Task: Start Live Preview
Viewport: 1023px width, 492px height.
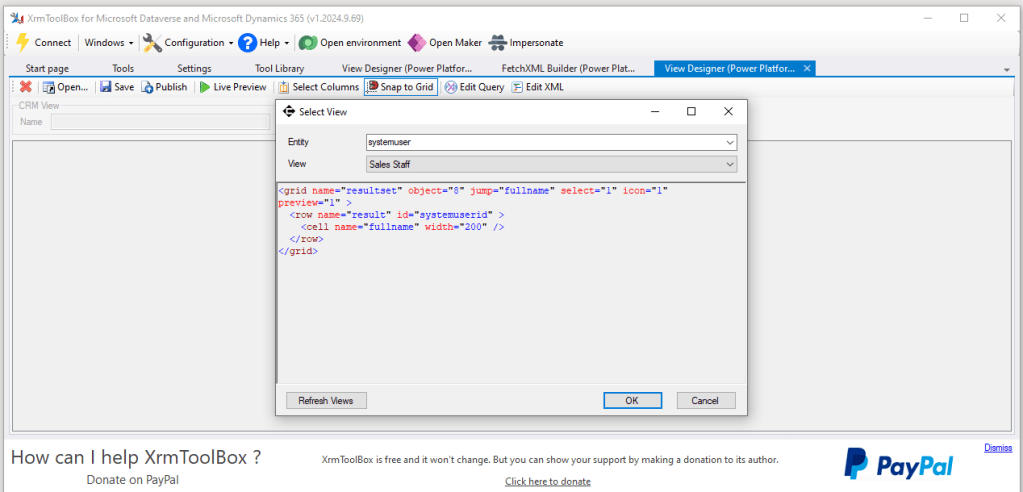Action: 232,87
